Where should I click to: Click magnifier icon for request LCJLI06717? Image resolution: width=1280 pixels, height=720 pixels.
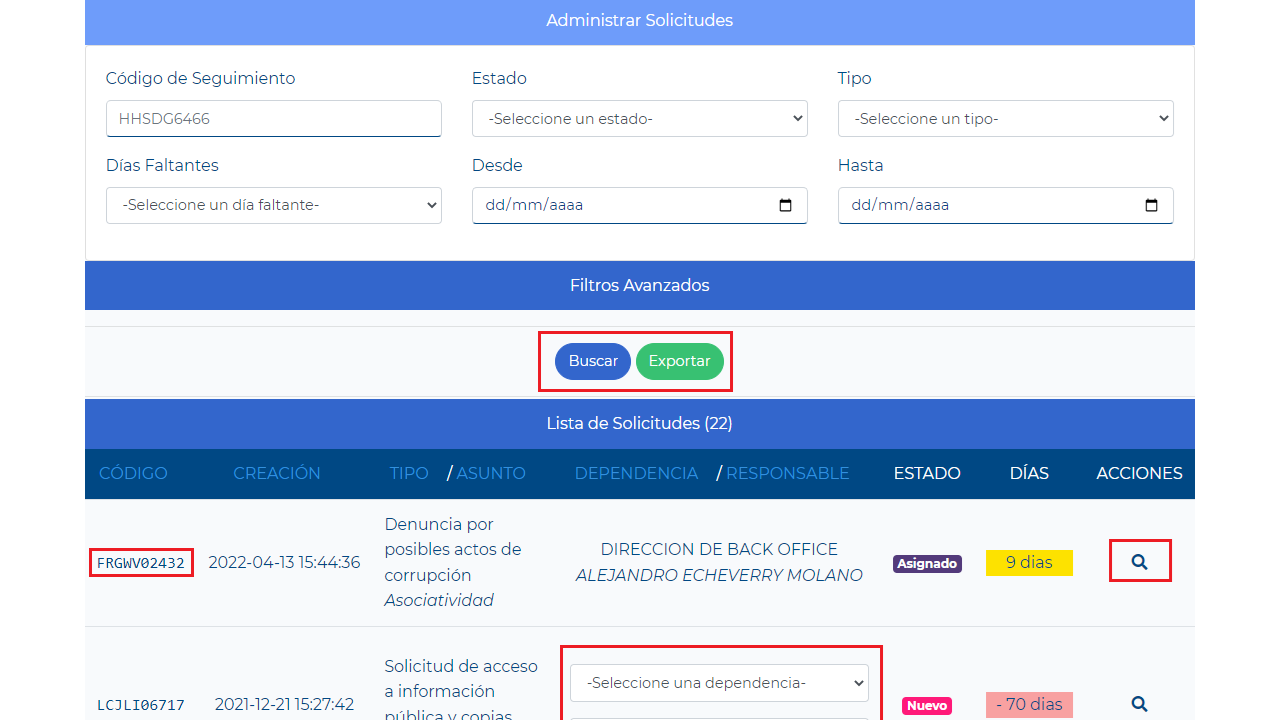(1139, 704)
